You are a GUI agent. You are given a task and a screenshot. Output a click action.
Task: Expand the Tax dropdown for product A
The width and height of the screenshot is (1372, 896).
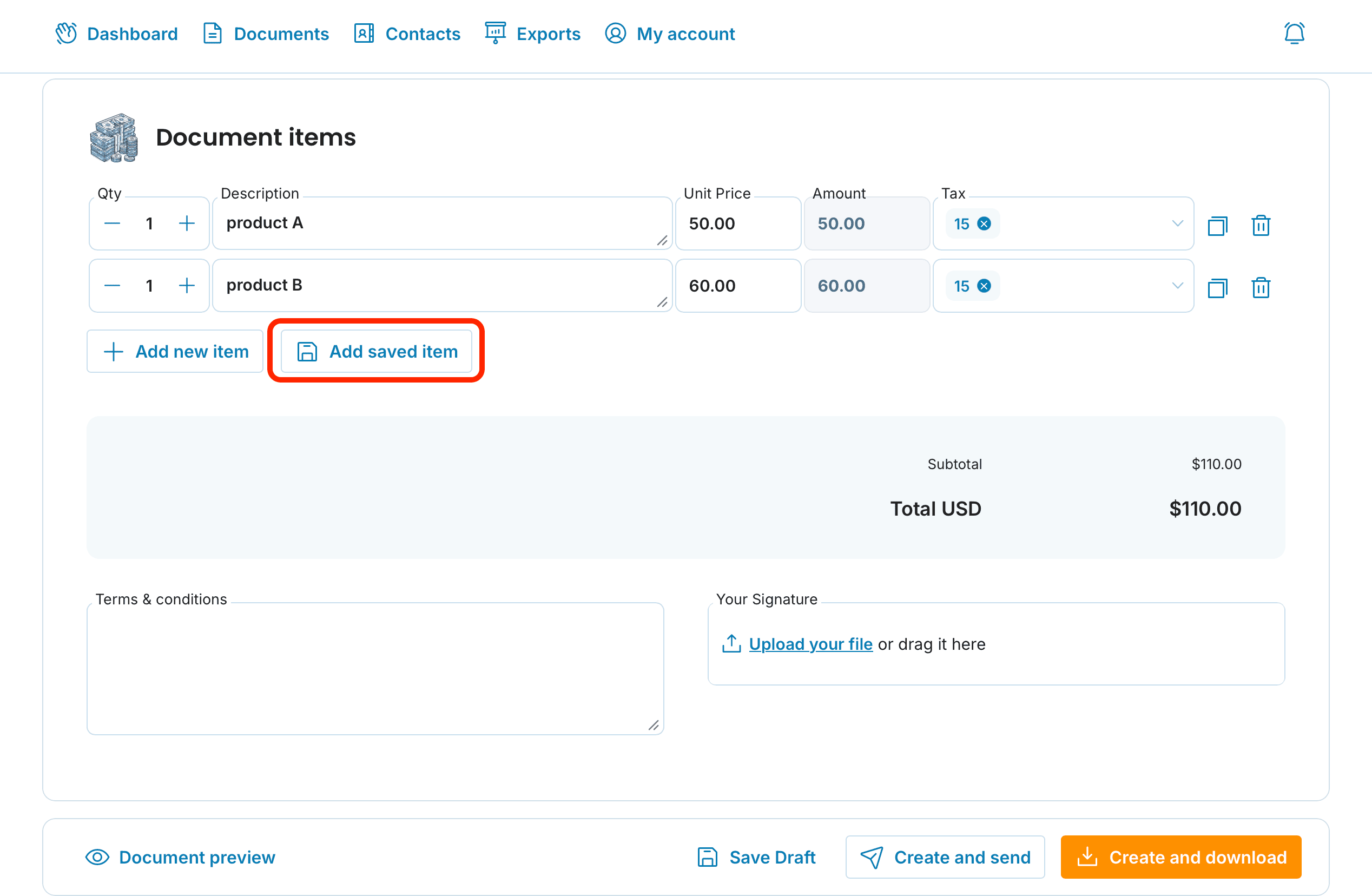point(1178,223)
